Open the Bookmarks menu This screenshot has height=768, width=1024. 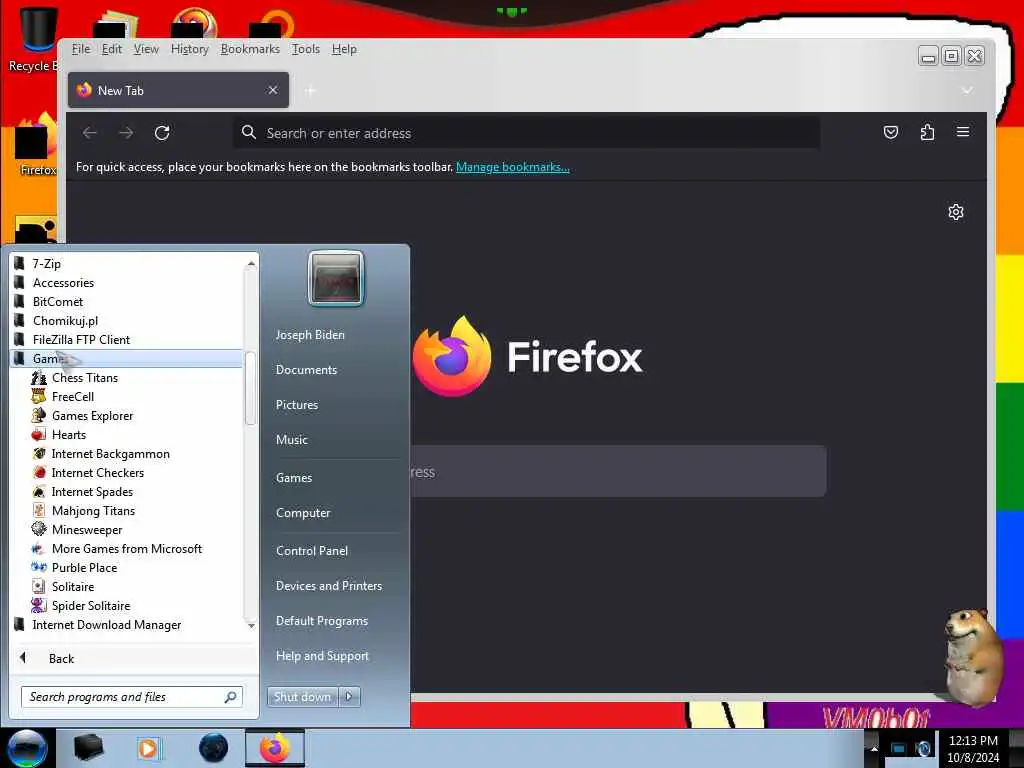coord(250,49)
